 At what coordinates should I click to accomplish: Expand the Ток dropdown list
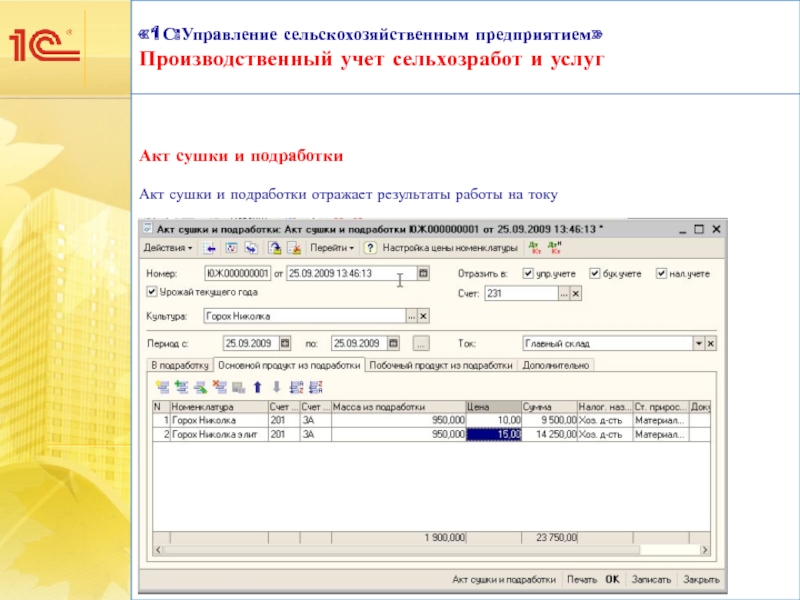(698, 344)
